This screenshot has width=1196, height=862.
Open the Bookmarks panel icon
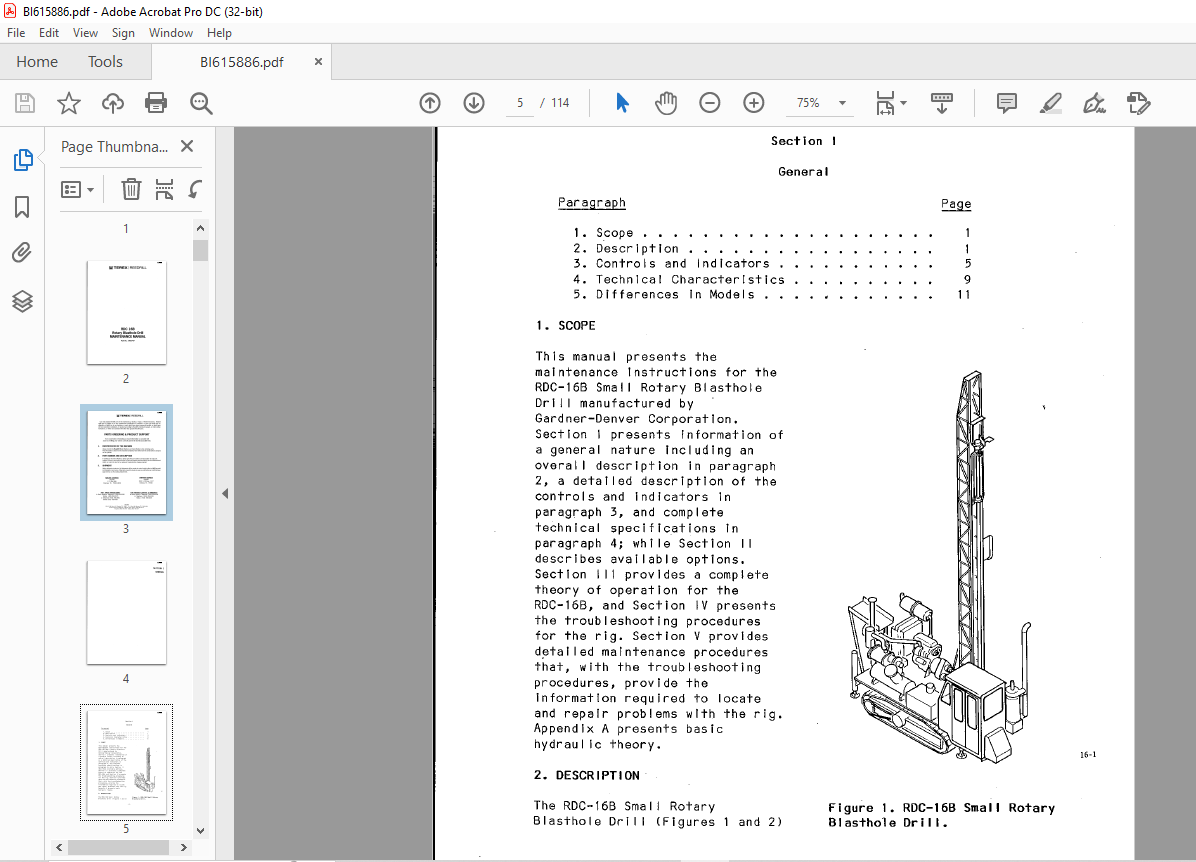click(22, 207)
